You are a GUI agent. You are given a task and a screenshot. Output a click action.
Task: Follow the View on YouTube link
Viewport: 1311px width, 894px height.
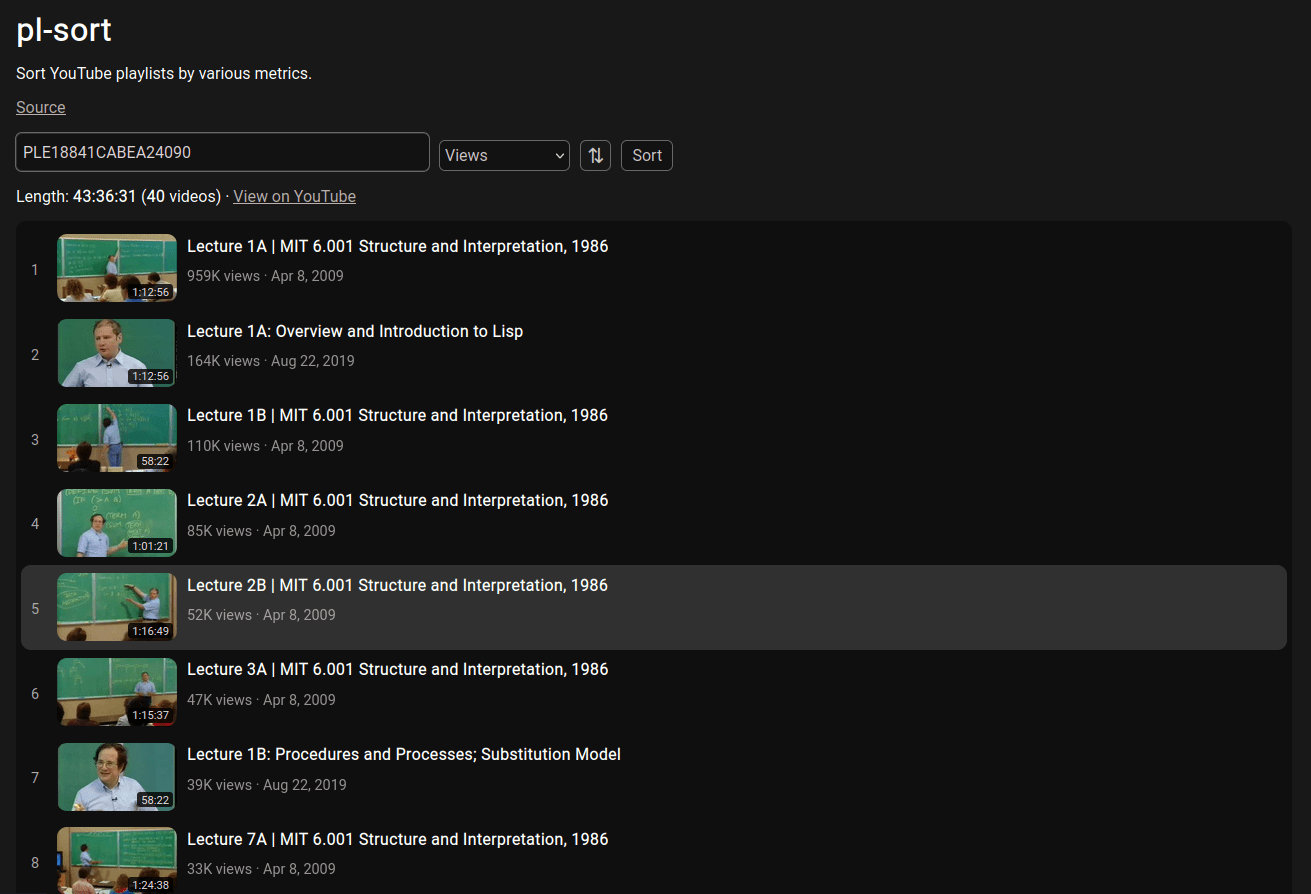(x=294, y=196)
